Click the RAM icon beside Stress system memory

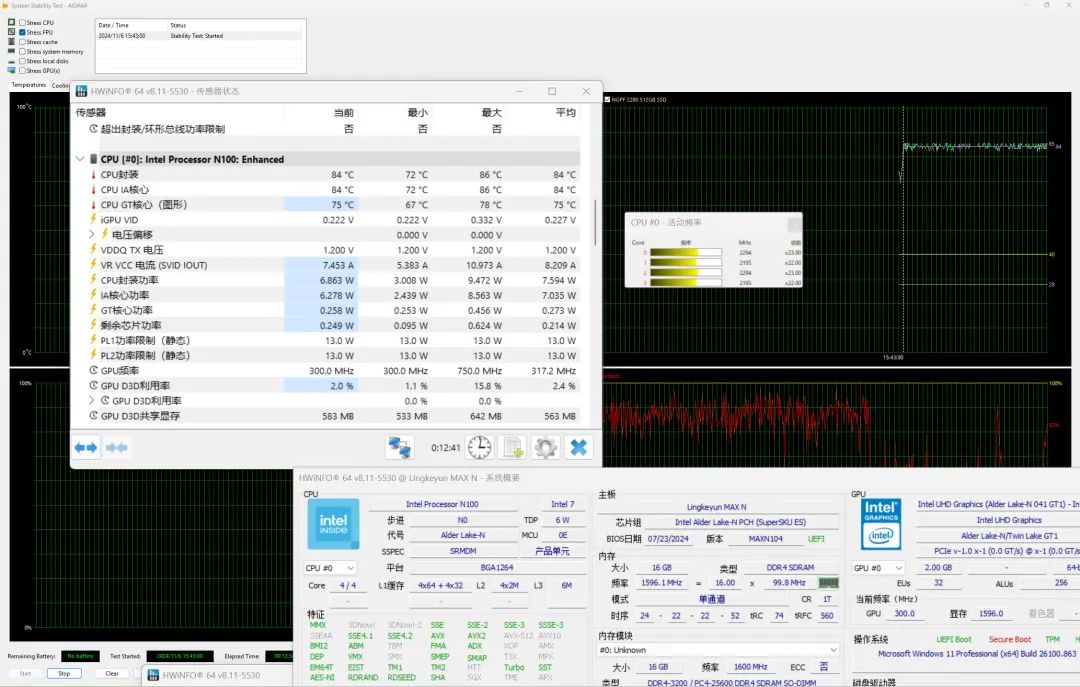11,52
